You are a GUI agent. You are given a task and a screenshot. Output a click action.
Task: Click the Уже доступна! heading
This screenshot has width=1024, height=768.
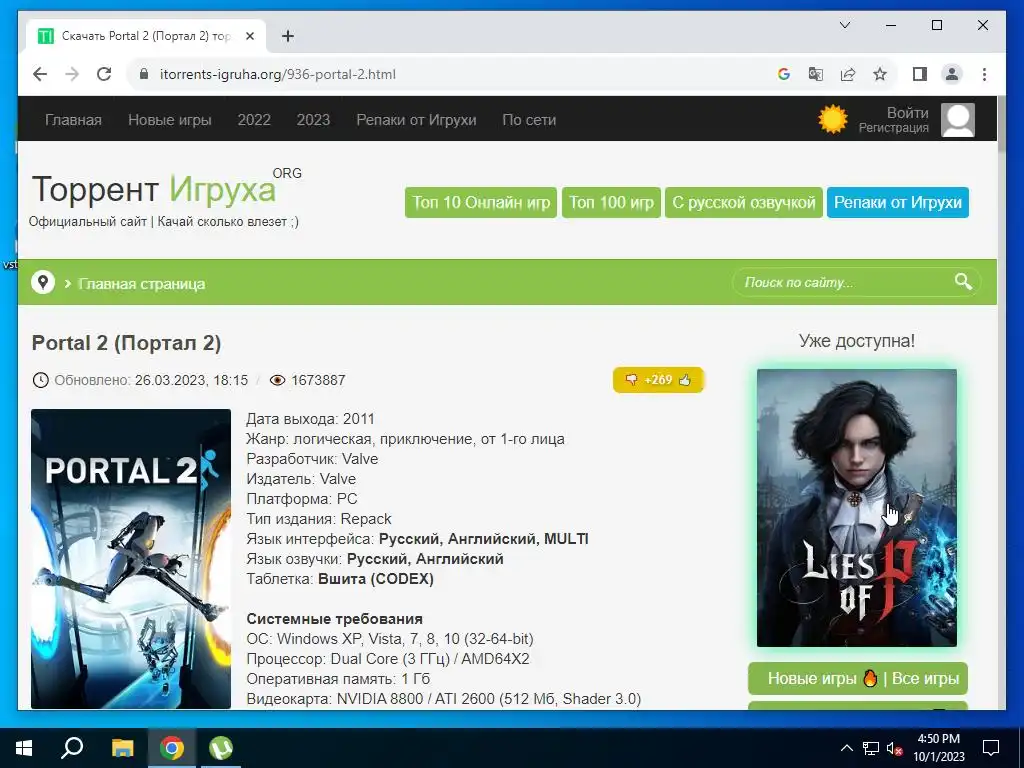click(857, 340)
